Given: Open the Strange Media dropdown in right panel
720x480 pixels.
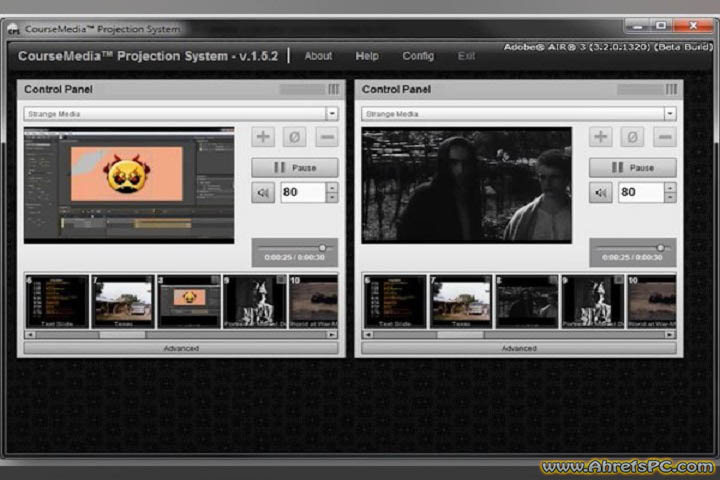Looking at the screenshot, I should pyautogui.click(x=670, y=113).
